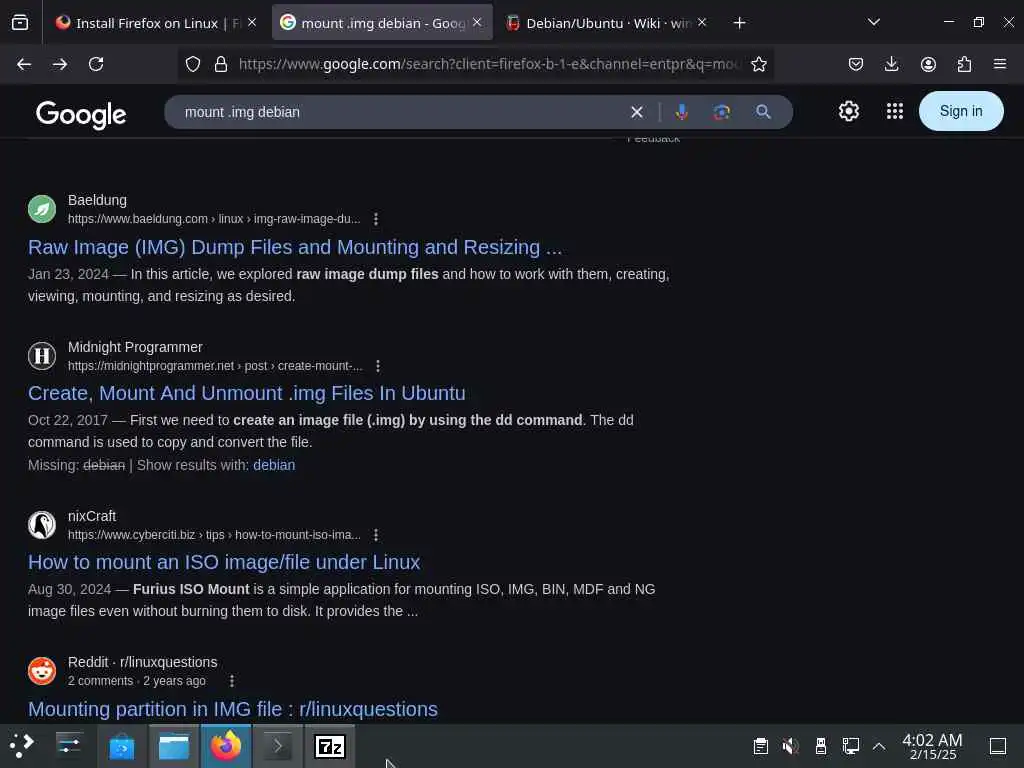Open Google quick settings gear

tap(848, 111)
